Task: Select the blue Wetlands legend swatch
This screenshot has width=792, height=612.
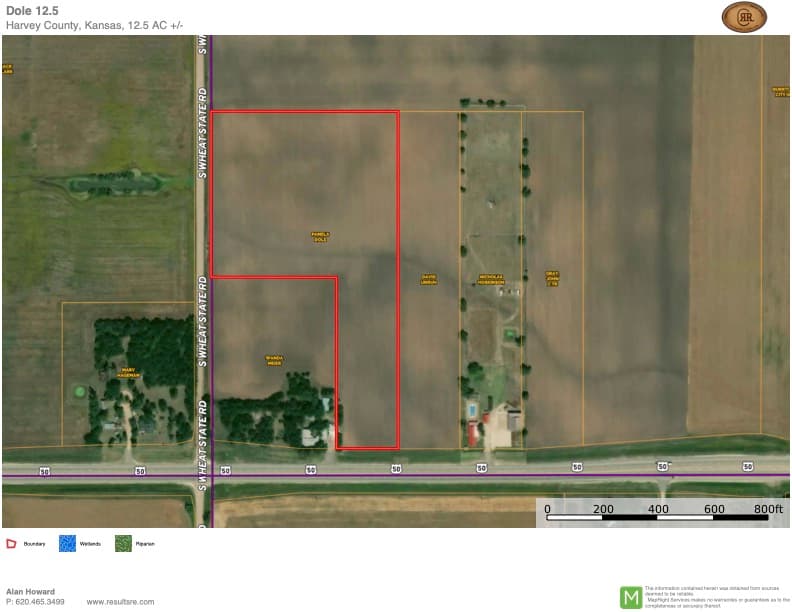Action: [68, 543]
